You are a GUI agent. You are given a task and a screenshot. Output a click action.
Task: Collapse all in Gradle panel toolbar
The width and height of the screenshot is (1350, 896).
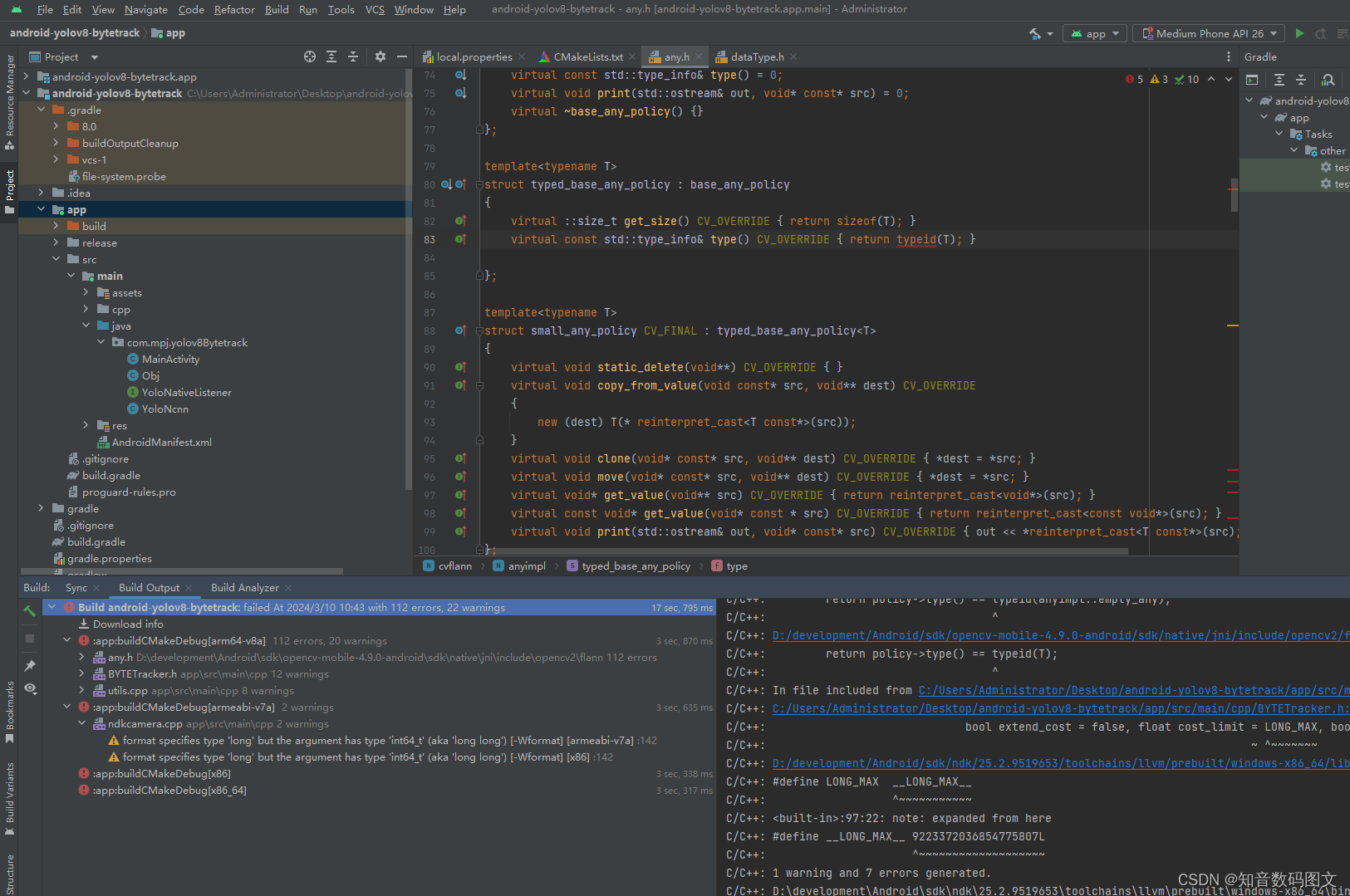click(1301, 80)
